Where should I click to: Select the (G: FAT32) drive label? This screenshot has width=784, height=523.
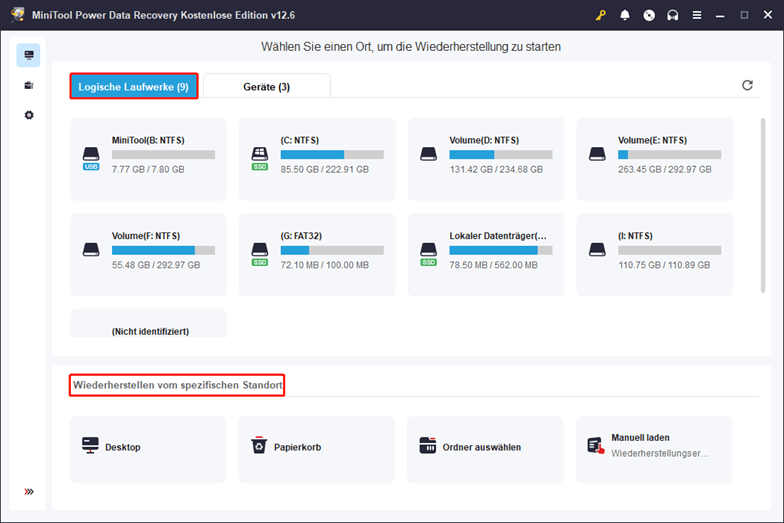[x=301, y=236]
